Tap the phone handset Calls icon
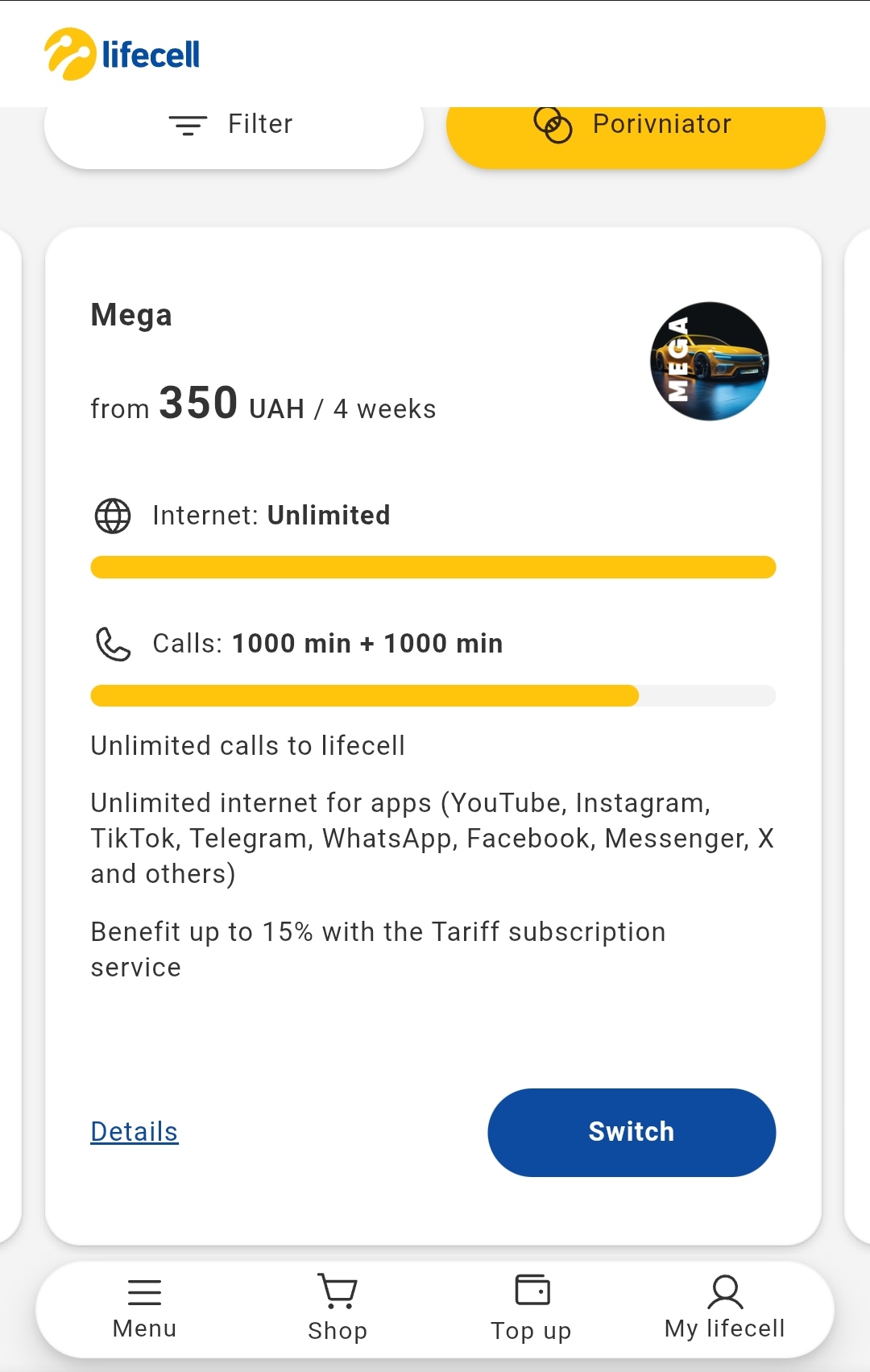The height and width of the screenshot is (1372, 870). (113, 645)
